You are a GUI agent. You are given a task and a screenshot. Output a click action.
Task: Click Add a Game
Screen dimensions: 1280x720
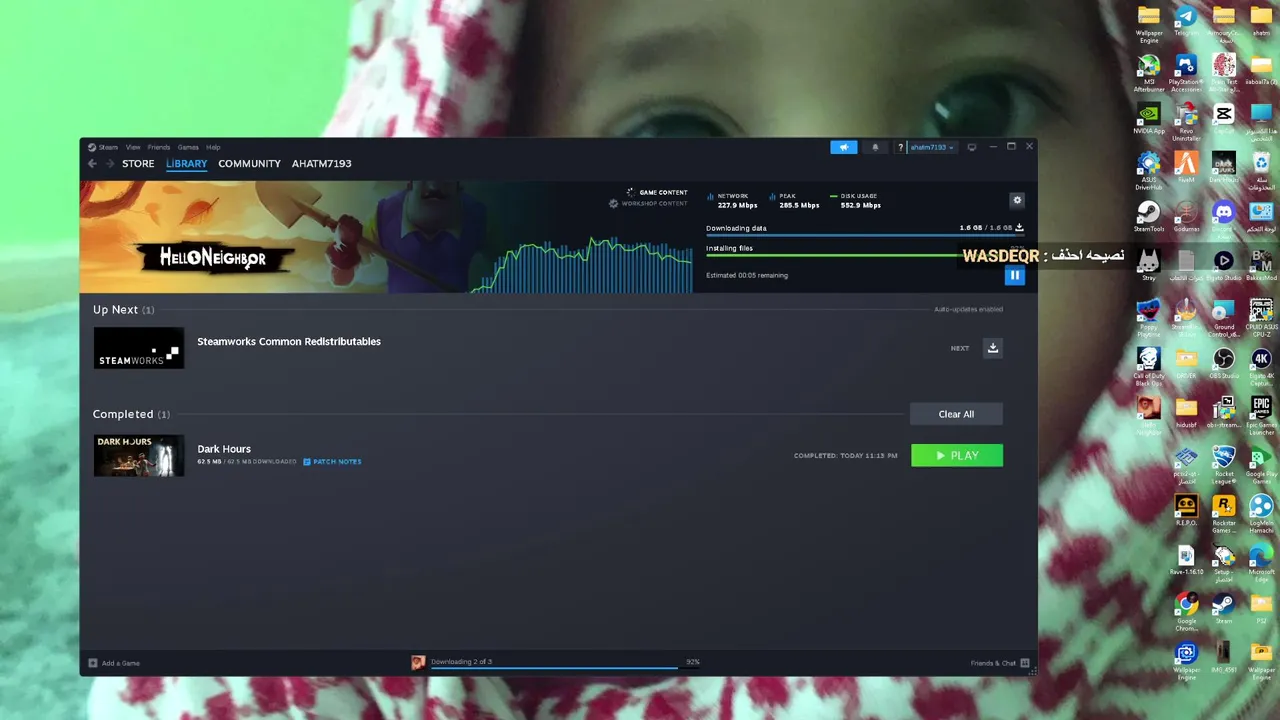tap(114, 663)
